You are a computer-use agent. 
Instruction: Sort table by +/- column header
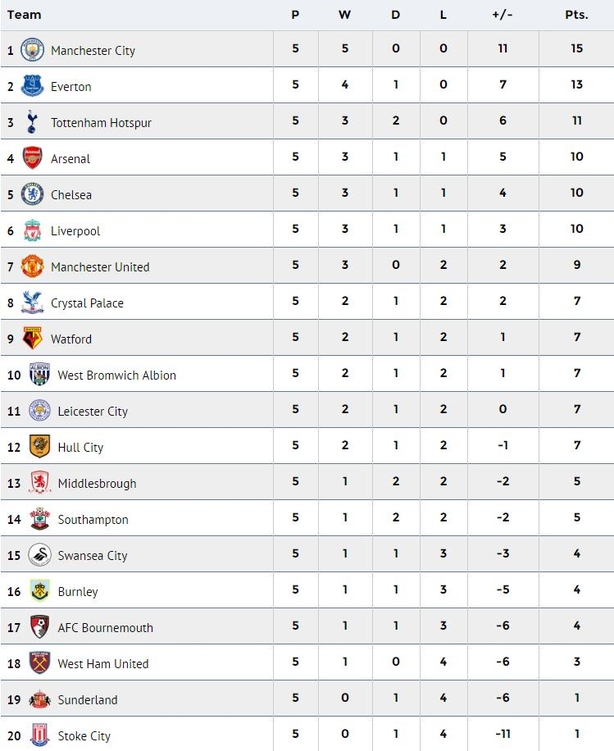pyautogui.click(x=502, y=14)
